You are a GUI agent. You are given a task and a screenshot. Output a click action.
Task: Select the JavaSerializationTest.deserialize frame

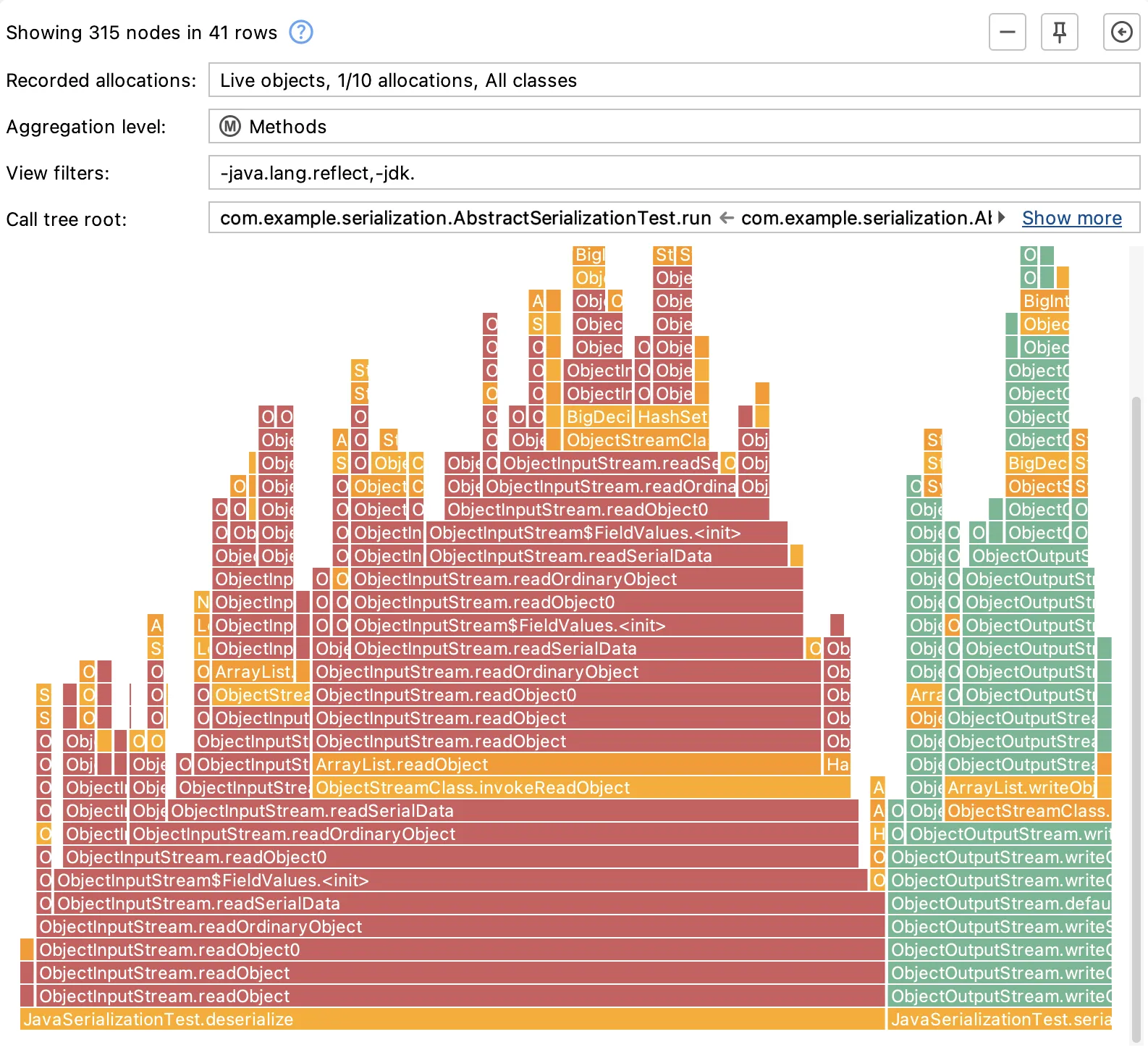[452, 1019]
